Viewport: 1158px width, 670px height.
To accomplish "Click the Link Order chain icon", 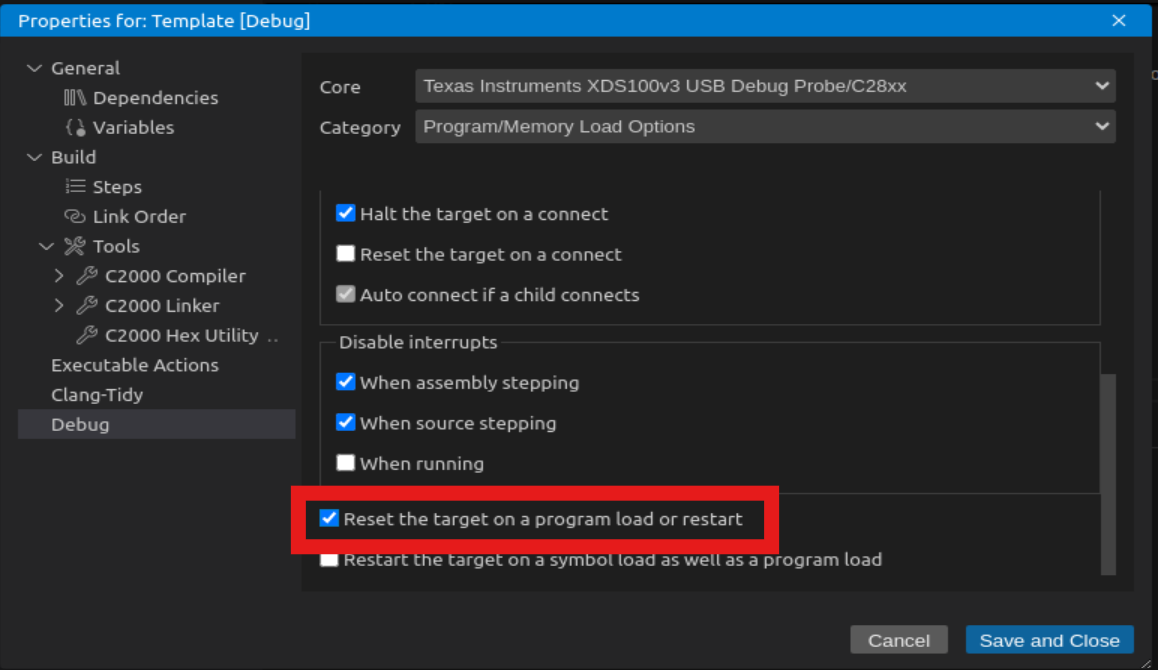I will [x=75, y=216].
